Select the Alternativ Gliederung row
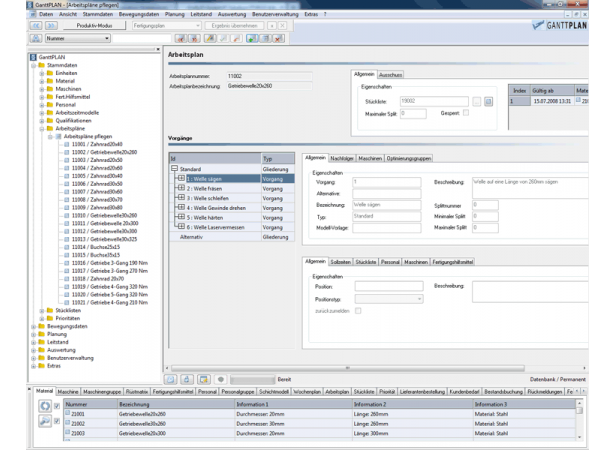615x450 pixels. tap(232, 237)
